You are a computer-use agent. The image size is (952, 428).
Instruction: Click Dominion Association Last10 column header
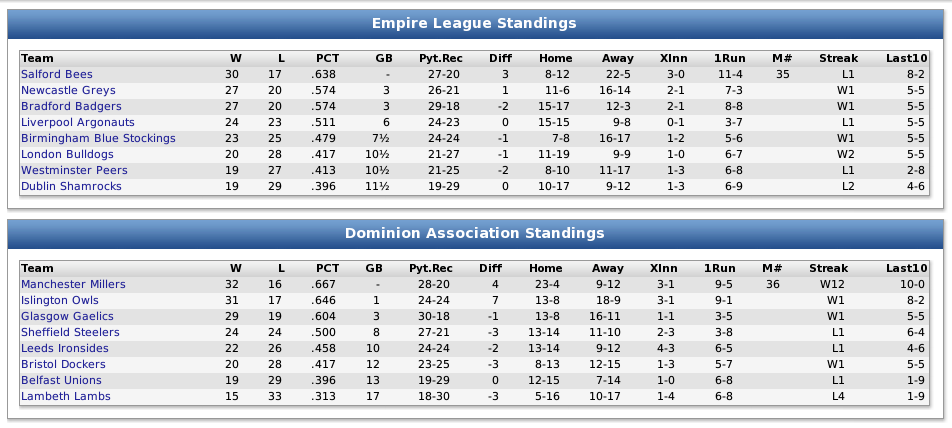(905, 268)
